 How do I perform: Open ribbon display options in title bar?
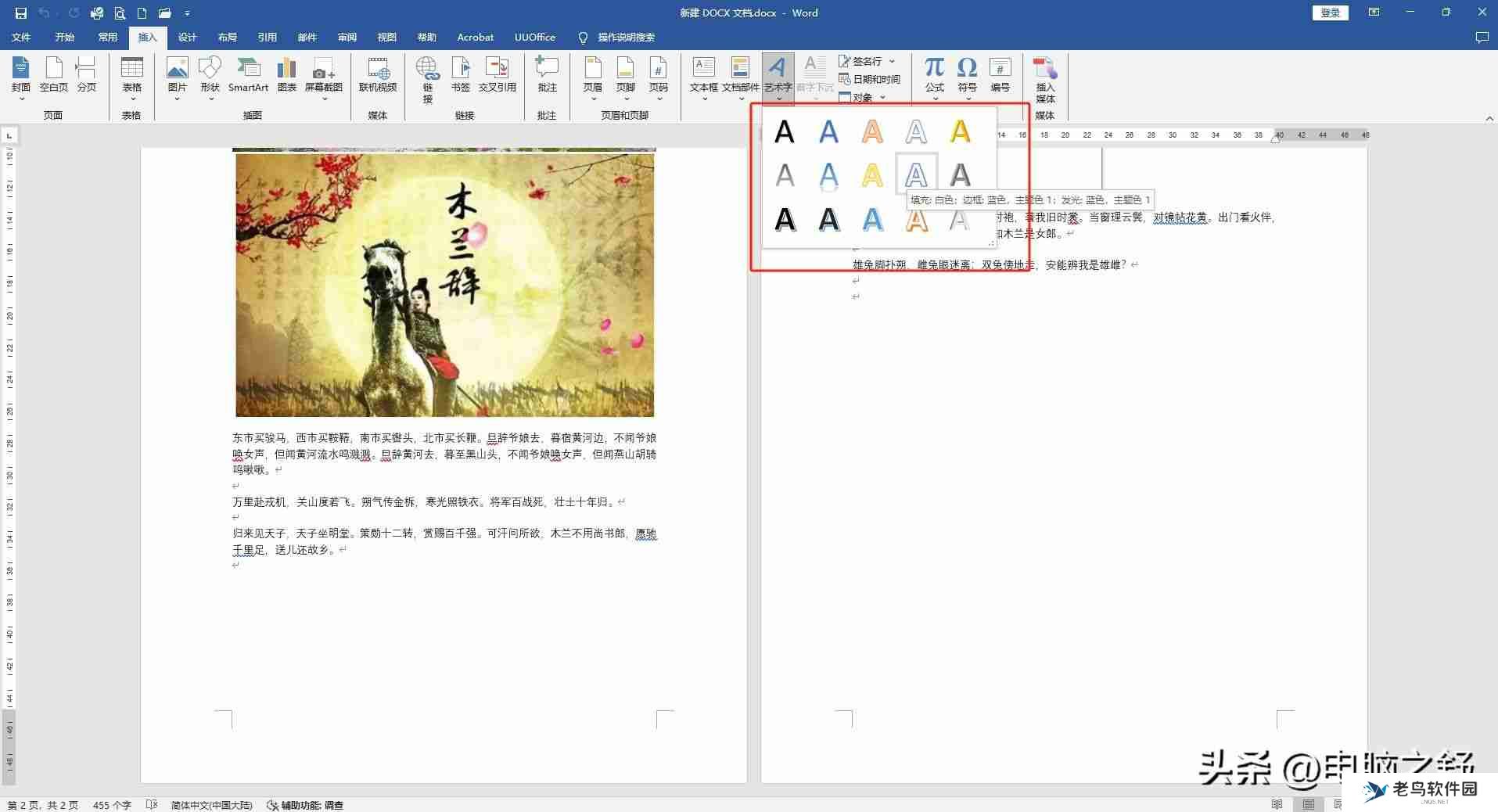coord(1374,13)
